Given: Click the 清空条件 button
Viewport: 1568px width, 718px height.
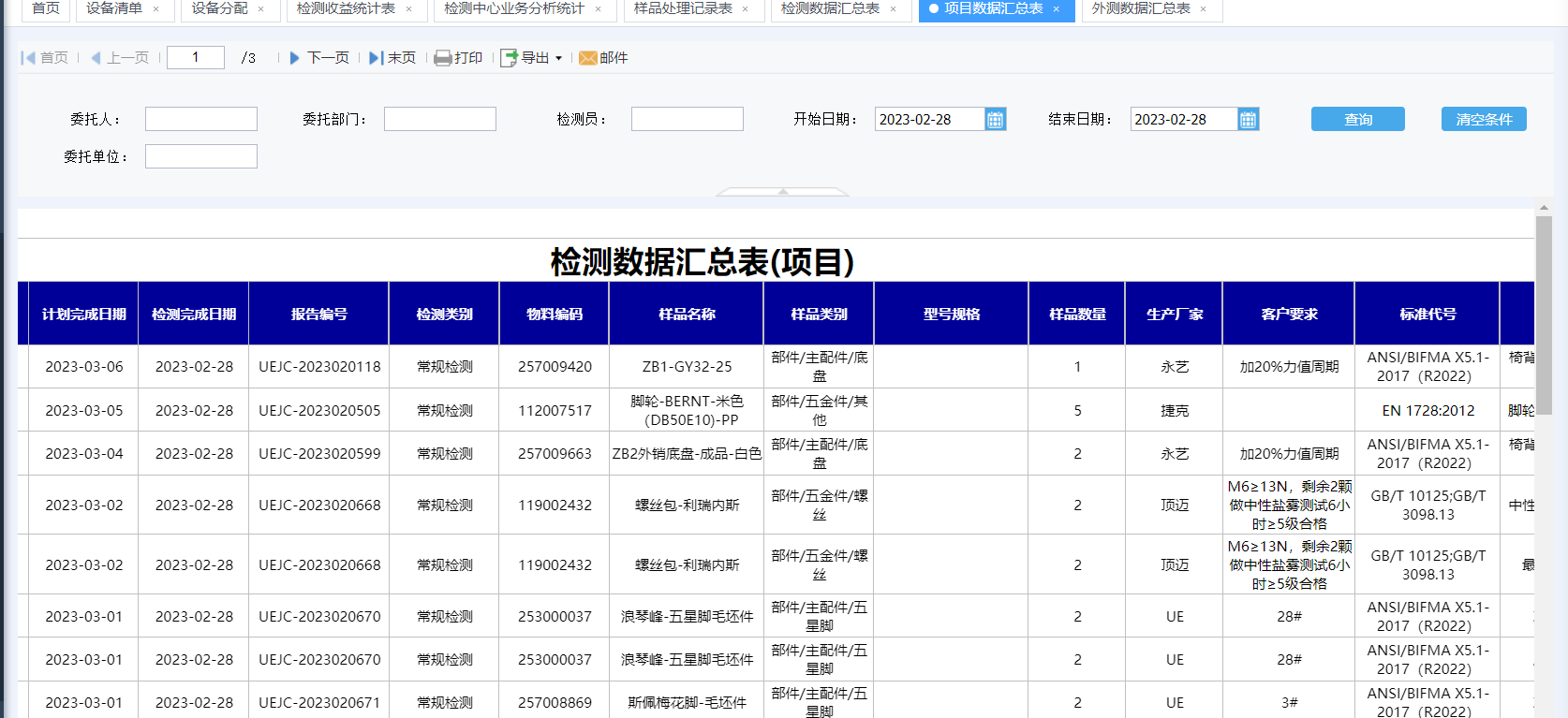Looking at the screenshot, I should pos(1484,119).
